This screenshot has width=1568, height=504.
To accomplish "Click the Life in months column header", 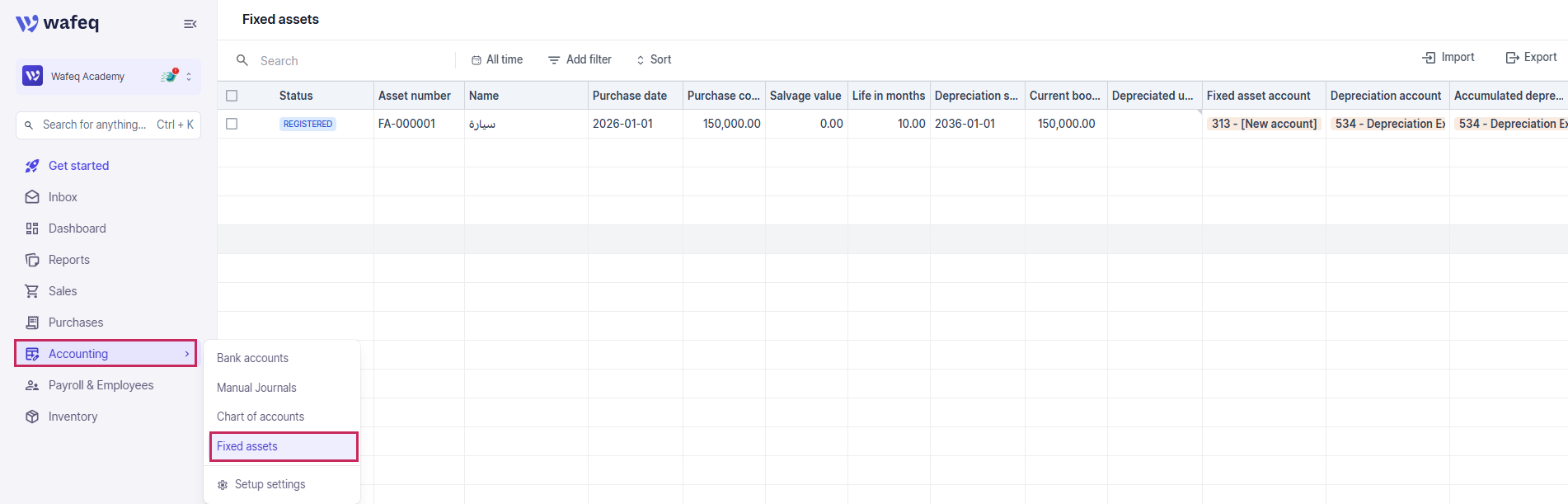I will point(889,96).
